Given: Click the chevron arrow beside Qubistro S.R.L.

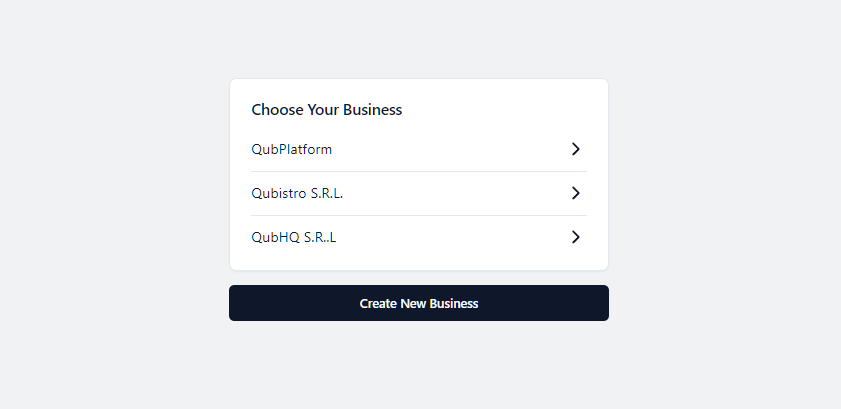Looking at the screenshot, I should point(576,193).
